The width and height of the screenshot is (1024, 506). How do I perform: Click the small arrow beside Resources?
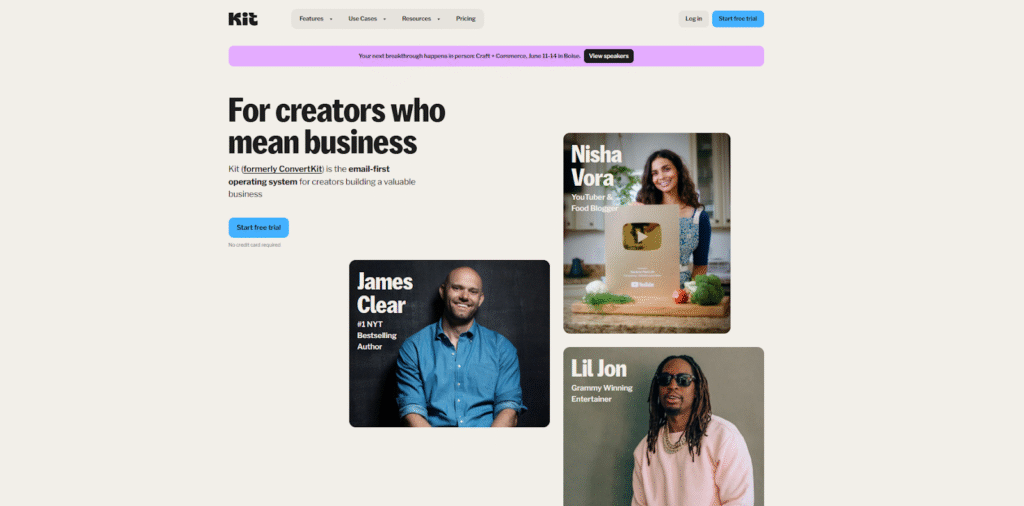pyautogui.click(x=438, y=19)
